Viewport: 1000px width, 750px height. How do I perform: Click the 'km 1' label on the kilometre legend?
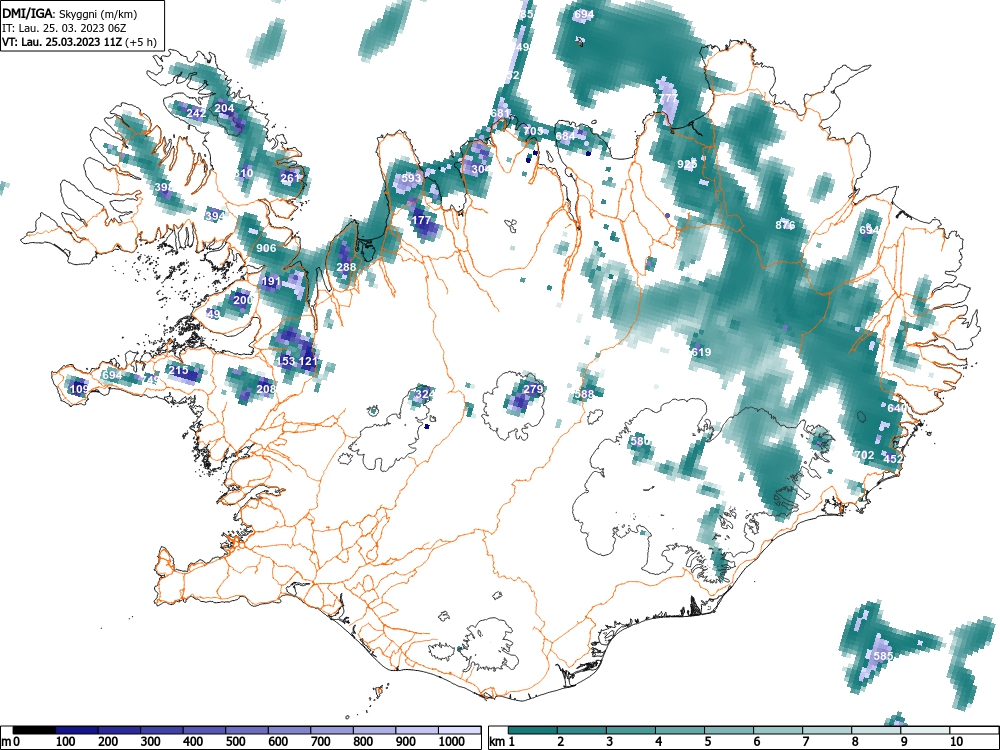[x=502, y=742]
